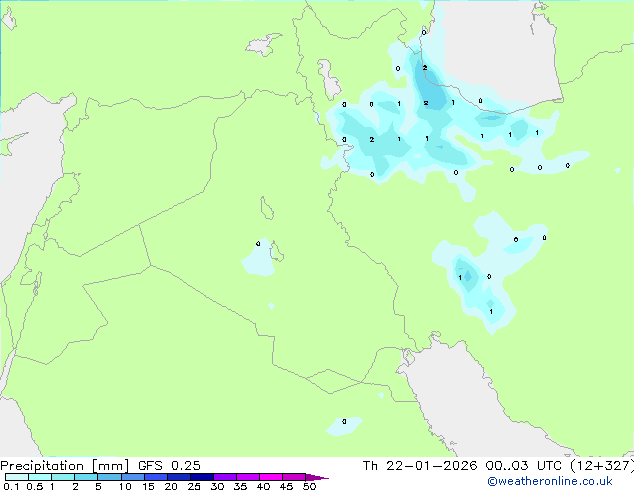634x490 pixels.
Task: Click the 35–40 mm legend color swatch
Action: (x=248, y=477)
